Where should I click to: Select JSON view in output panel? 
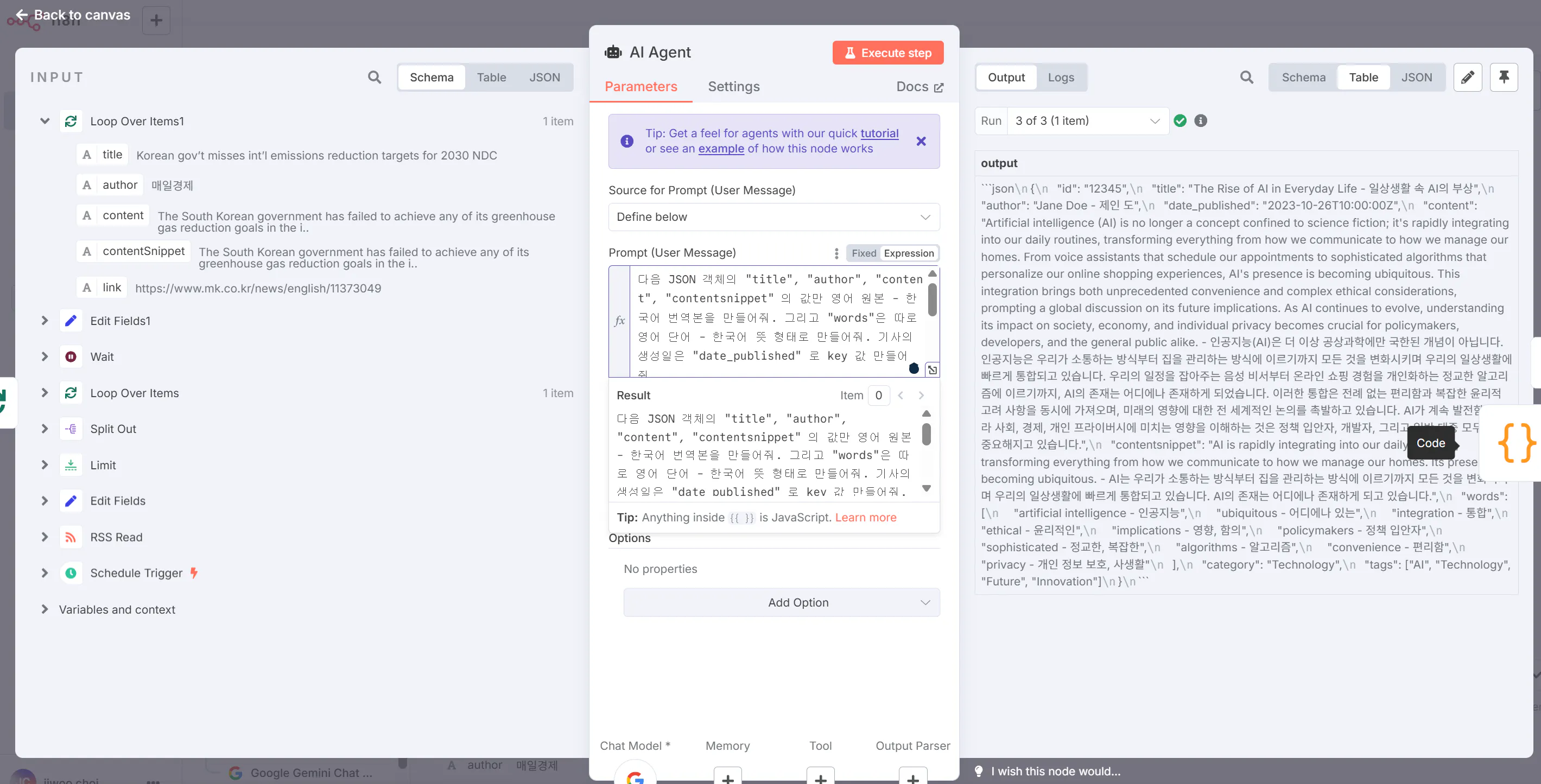pyautogui.click(x=1416, y=77)
